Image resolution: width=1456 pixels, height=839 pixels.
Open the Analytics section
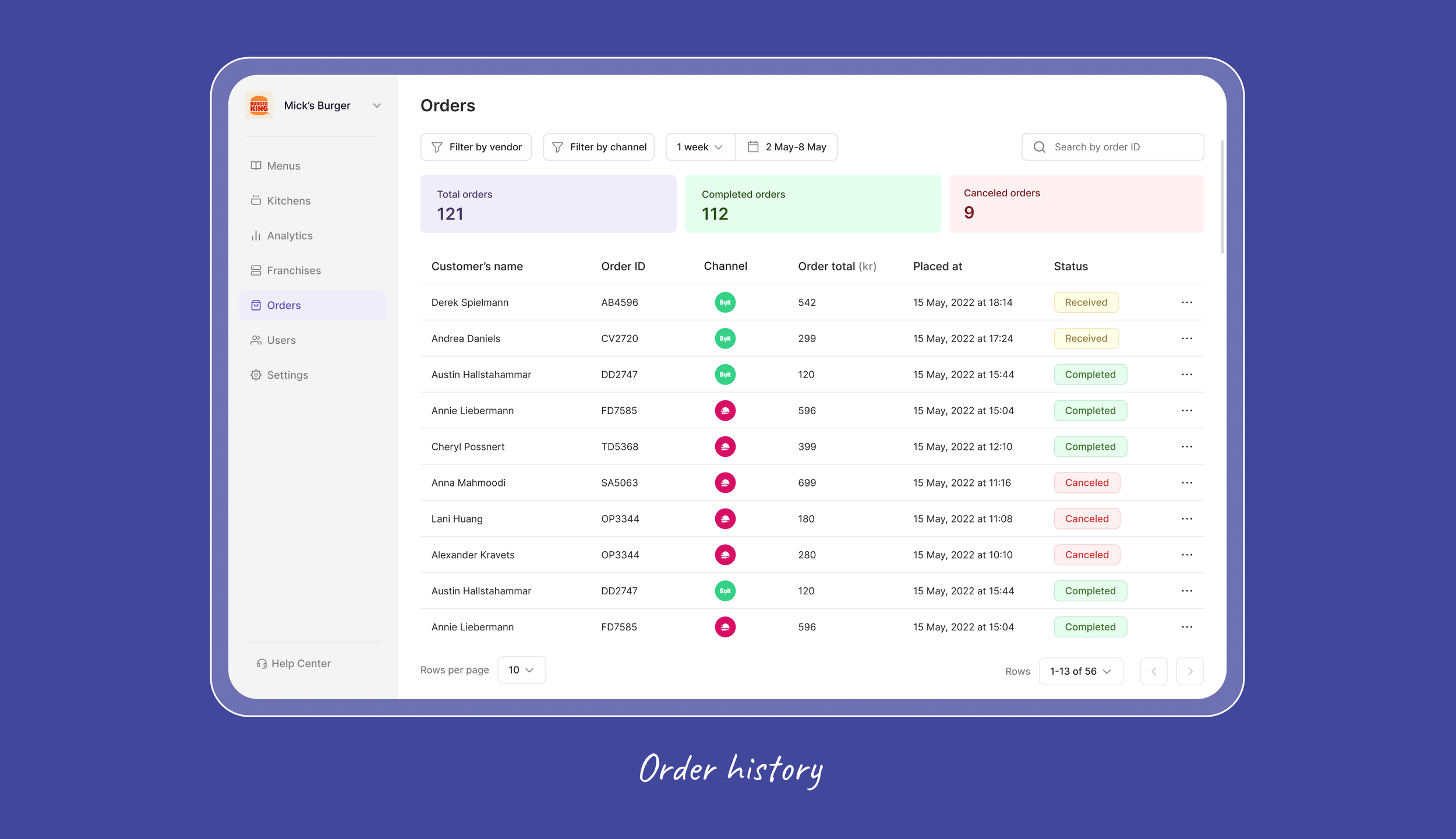(313, 236)
